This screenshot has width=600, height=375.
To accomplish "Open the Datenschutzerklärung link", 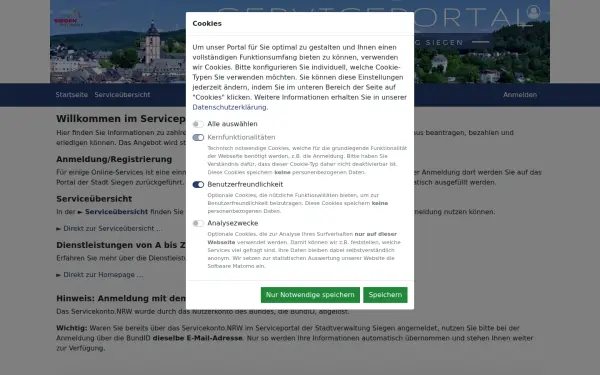I will 229,107.
